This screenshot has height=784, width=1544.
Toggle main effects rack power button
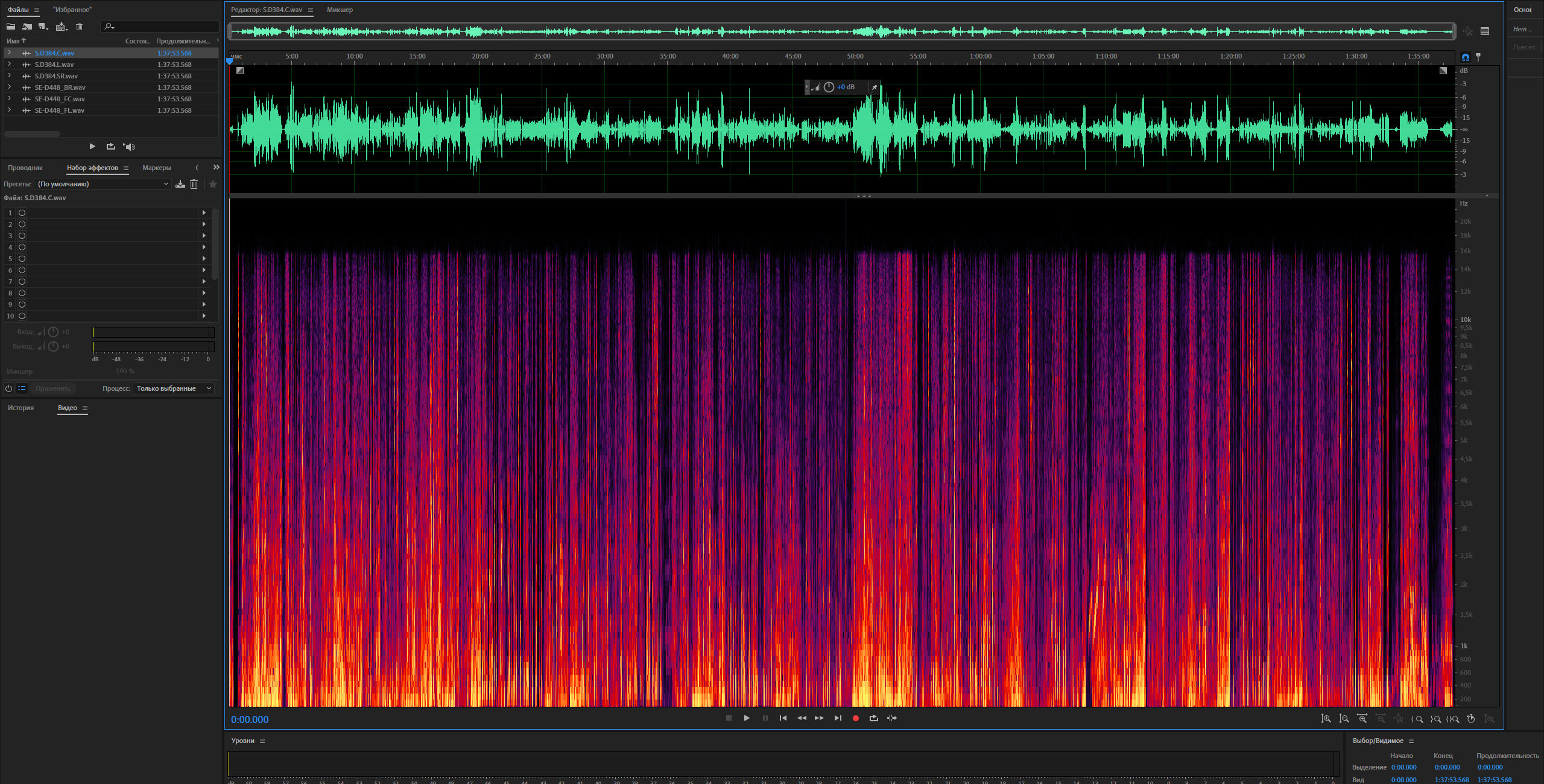[x=8, y=388]
